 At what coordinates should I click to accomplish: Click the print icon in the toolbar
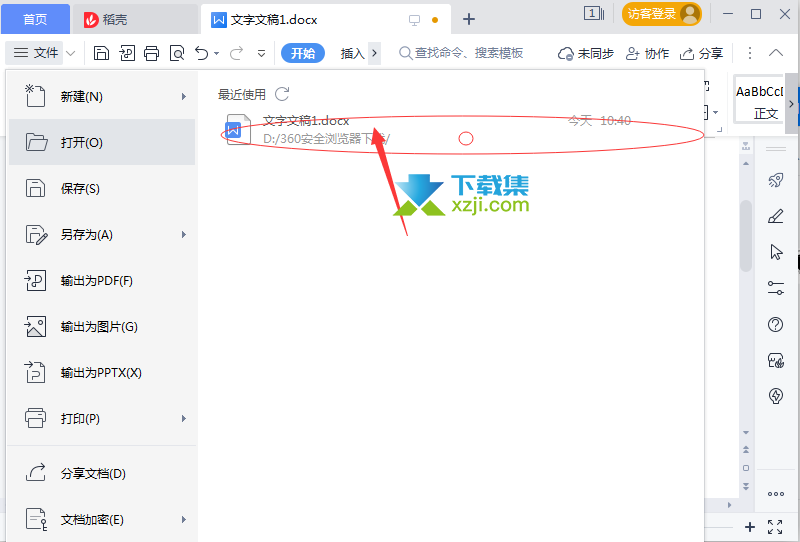tap(152, 53)
